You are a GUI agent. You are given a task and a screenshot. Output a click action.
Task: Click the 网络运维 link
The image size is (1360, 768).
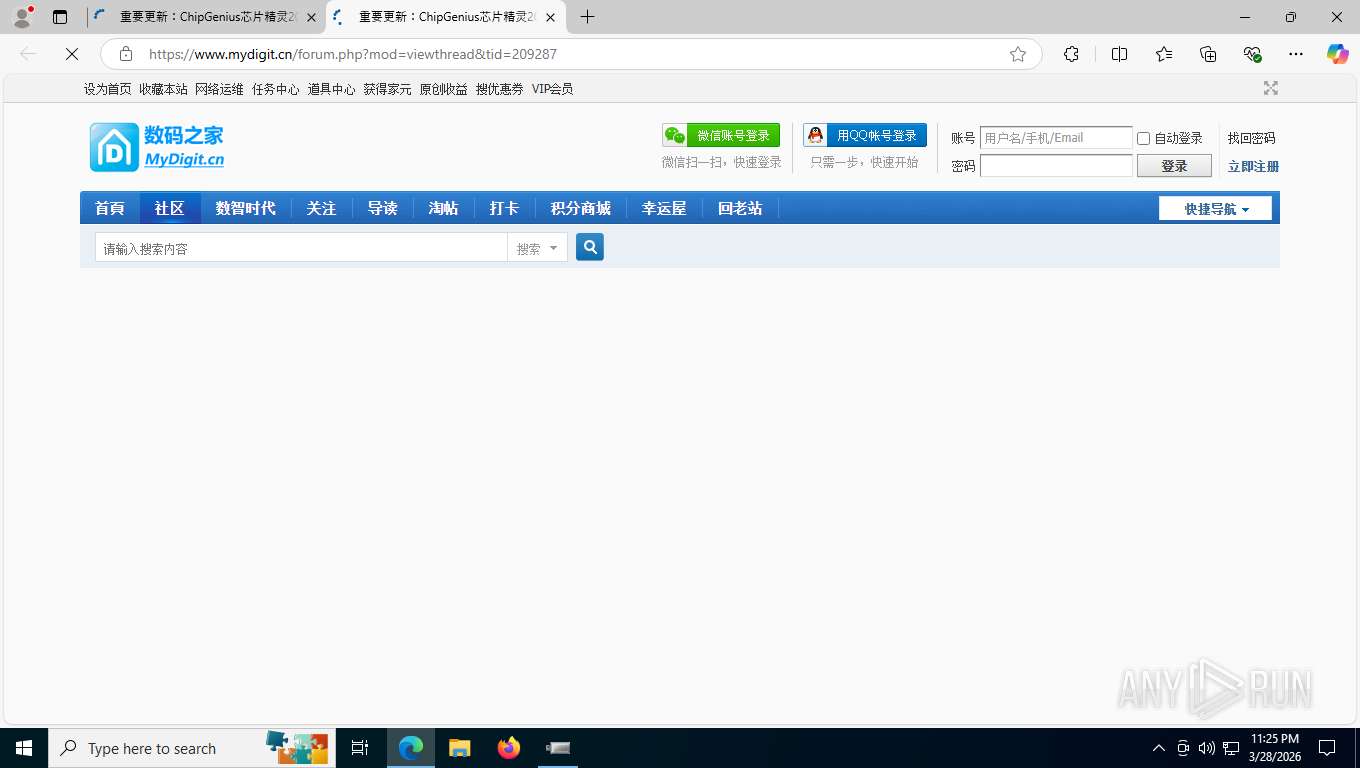220,89
